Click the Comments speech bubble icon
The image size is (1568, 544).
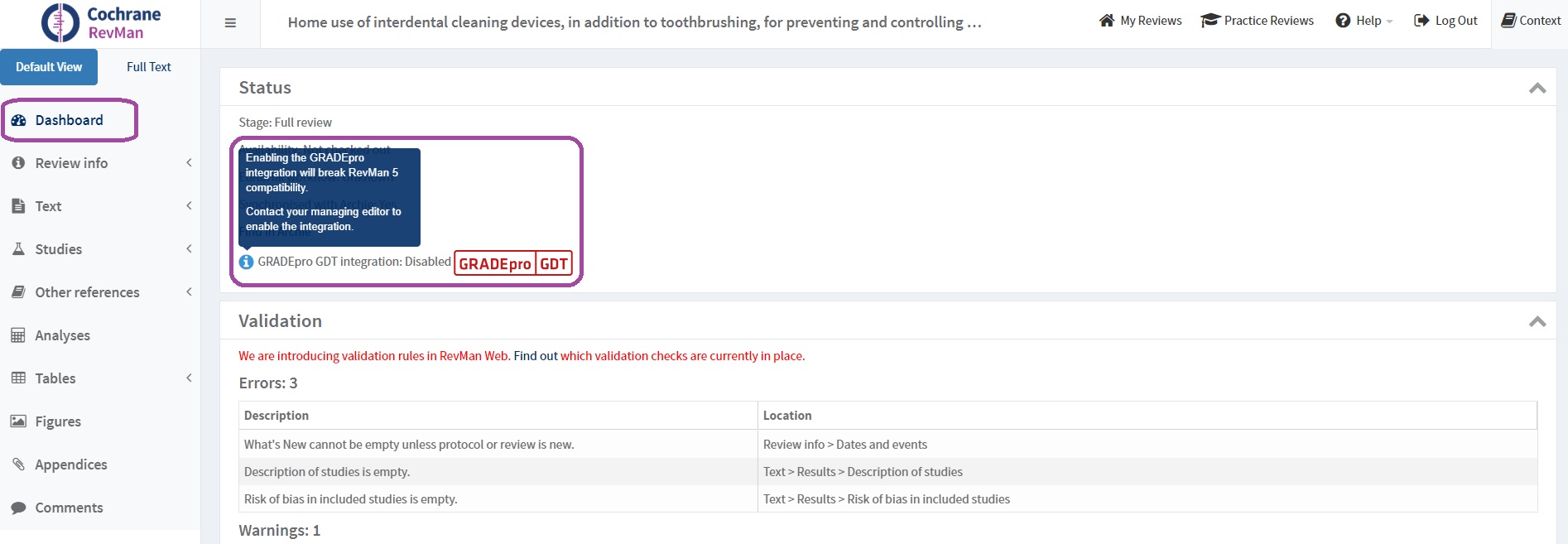18,508
